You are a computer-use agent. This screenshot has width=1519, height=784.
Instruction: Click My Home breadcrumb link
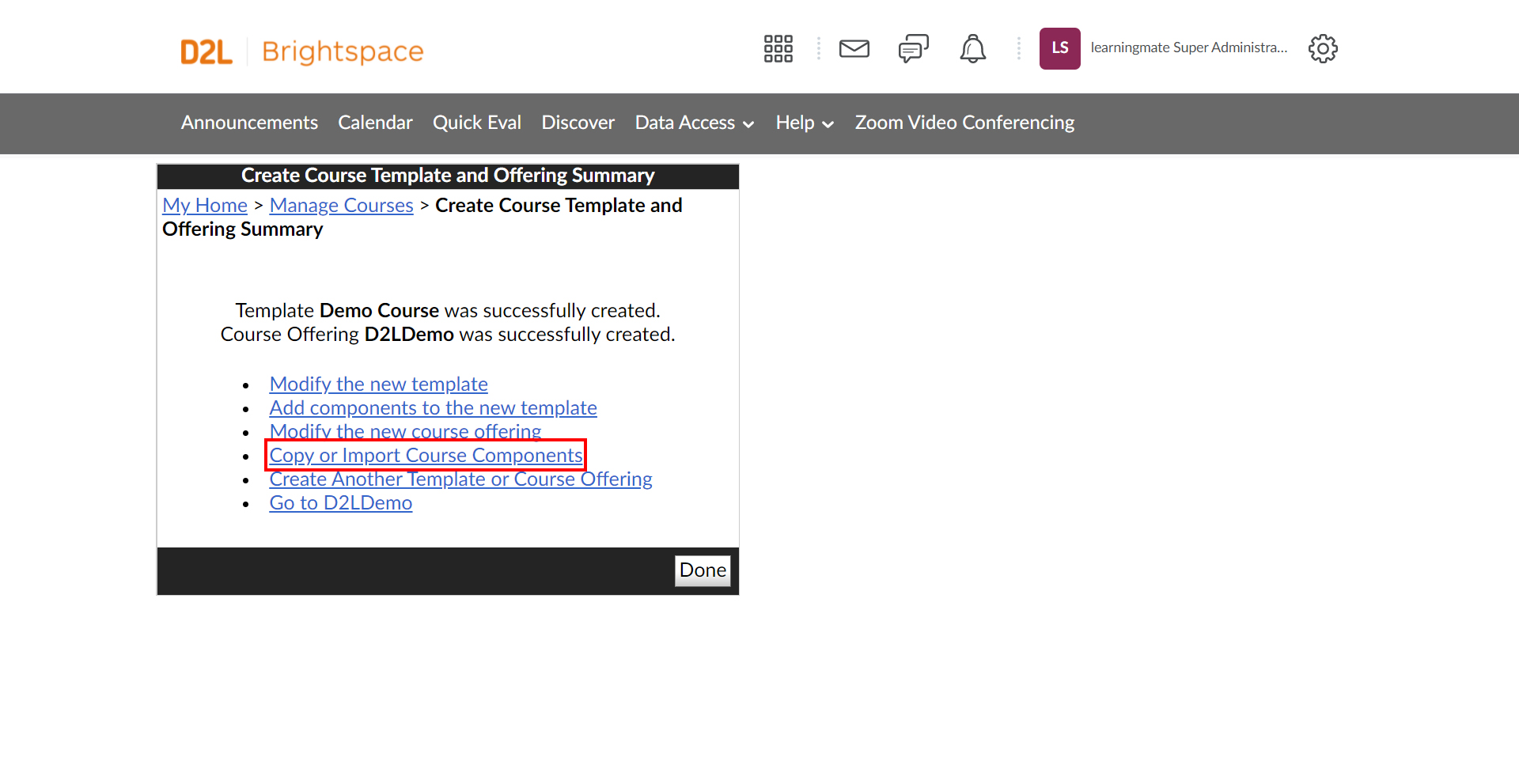click(x=205, y=206)
